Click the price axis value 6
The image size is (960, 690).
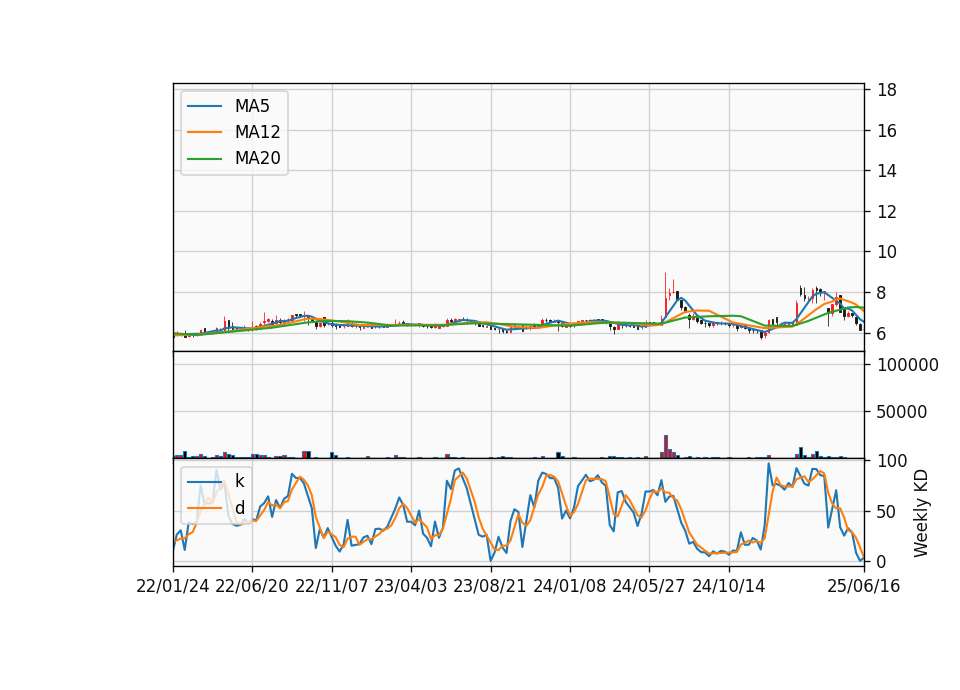(x=882, y=334)
